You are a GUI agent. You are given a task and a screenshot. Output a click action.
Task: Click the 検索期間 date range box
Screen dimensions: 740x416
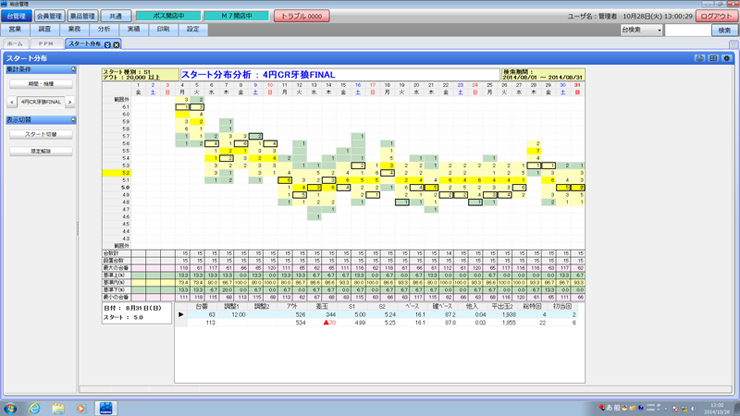point(543,75)
